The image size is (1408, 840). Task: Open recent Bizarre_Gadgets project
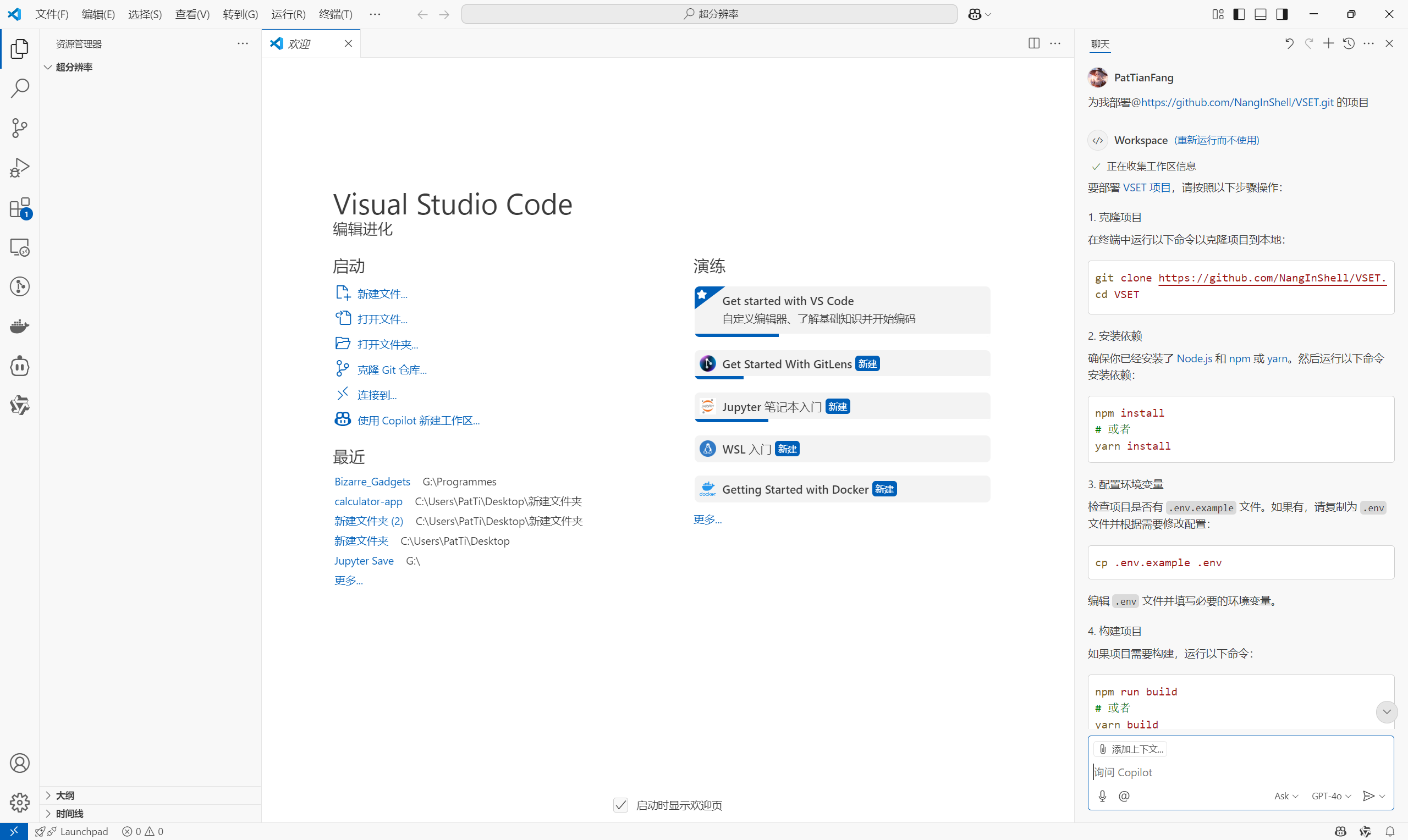pyautogui.click(x=372, y=481)
